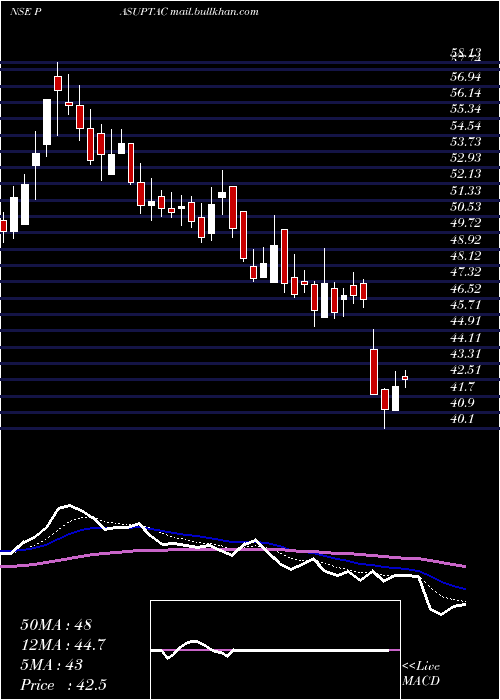Select the 48.12 price axis label
The height and width of the screenshot is (700, 500).
(x=465, y=256)
